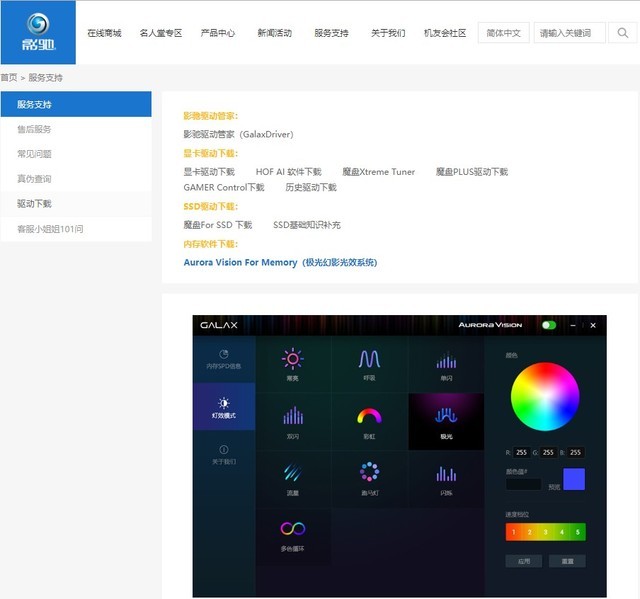Select the 流星 meteor lighting mode
Screen dimensions: 640x599
[293, 479]
